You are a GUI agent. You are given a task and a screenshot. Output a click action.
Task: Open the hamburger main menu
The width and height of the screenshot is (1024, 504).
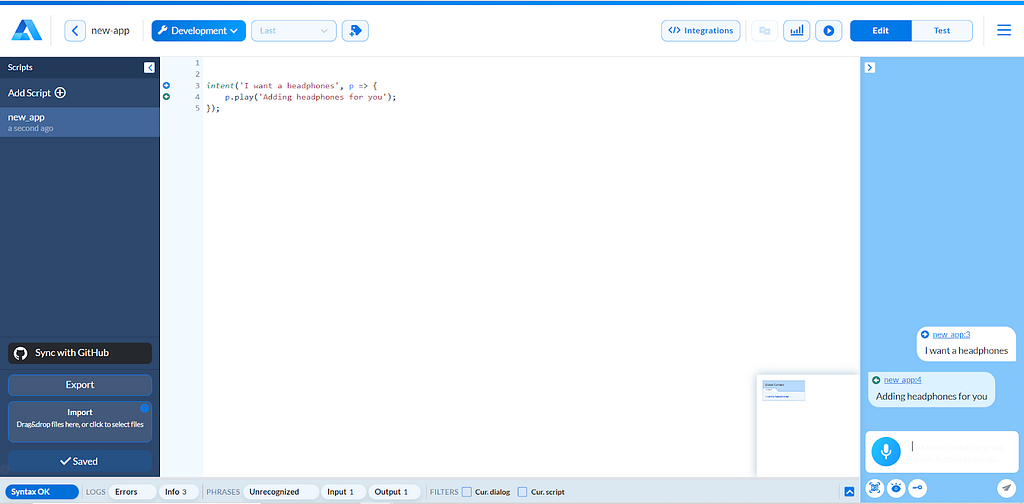pos(1004,31)
